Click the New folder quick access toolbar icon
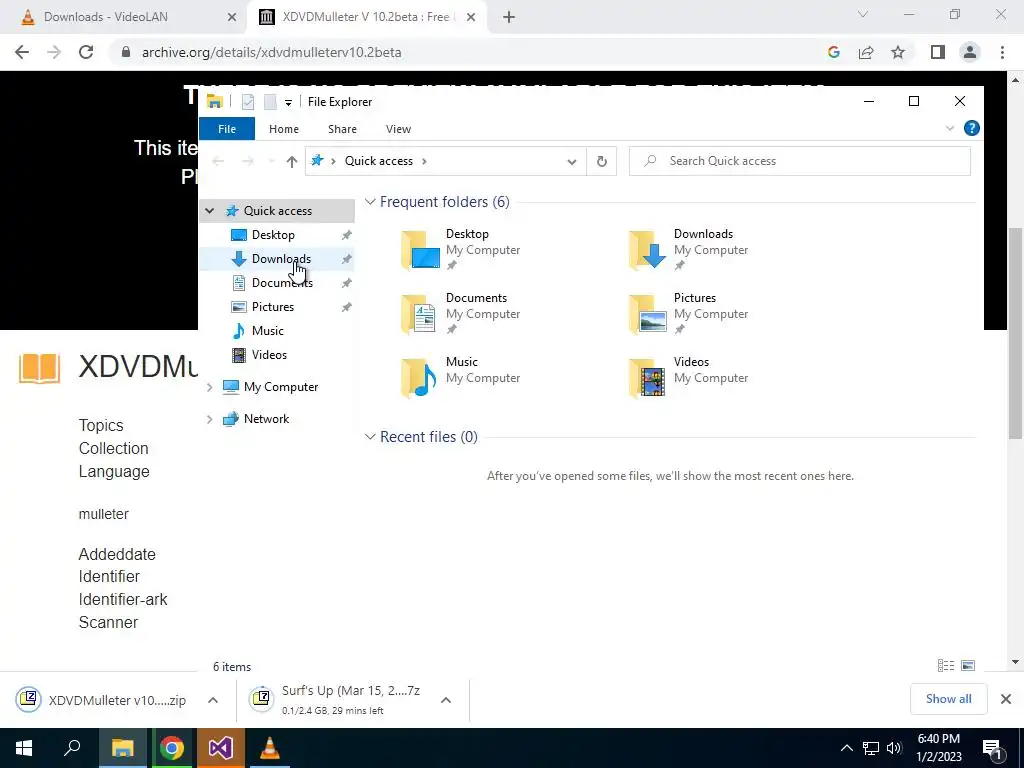1024x768 pixels. pyautogui.click(x=270, y=102)
